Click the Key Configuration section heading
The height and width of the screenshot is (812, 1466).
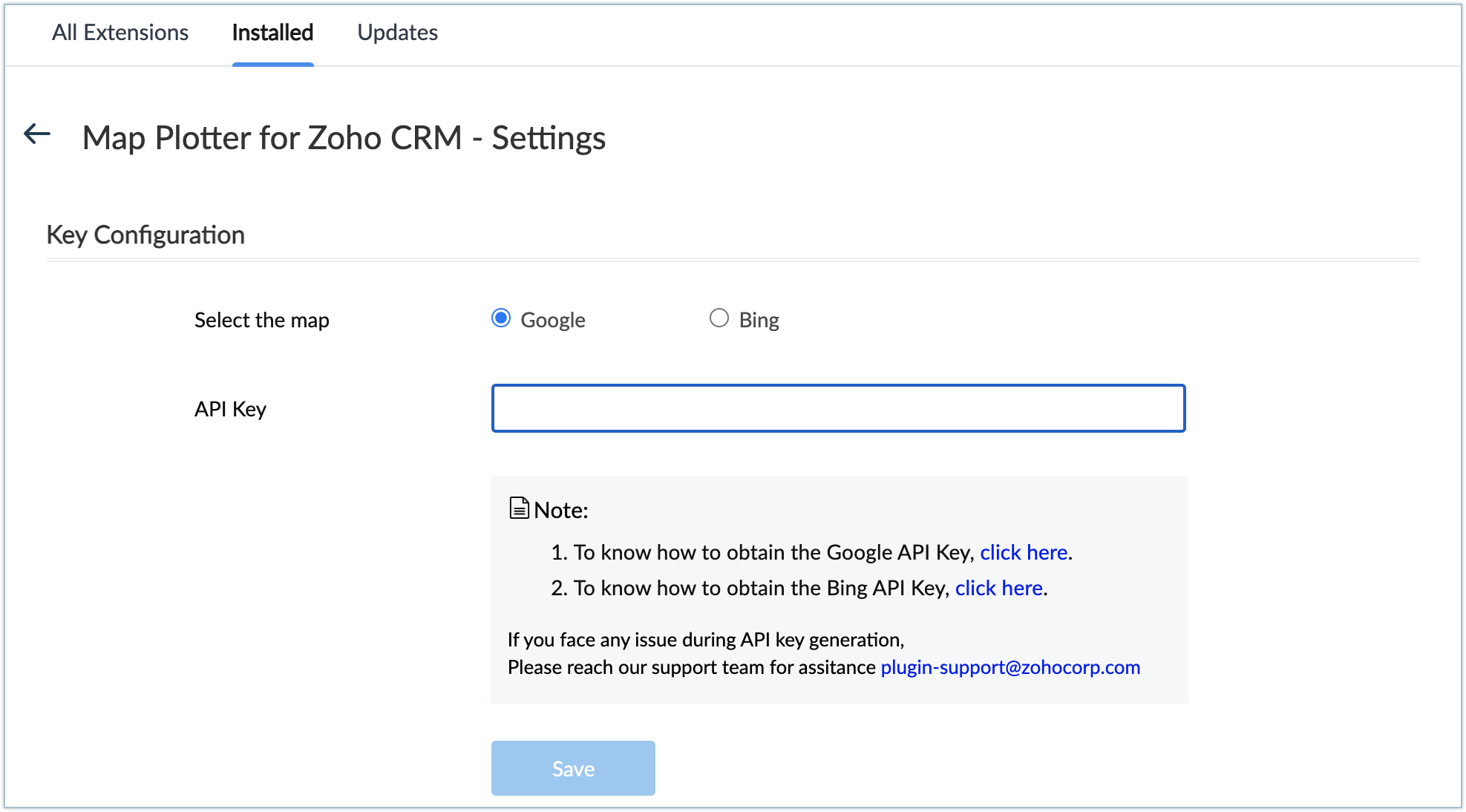(145, 235)
